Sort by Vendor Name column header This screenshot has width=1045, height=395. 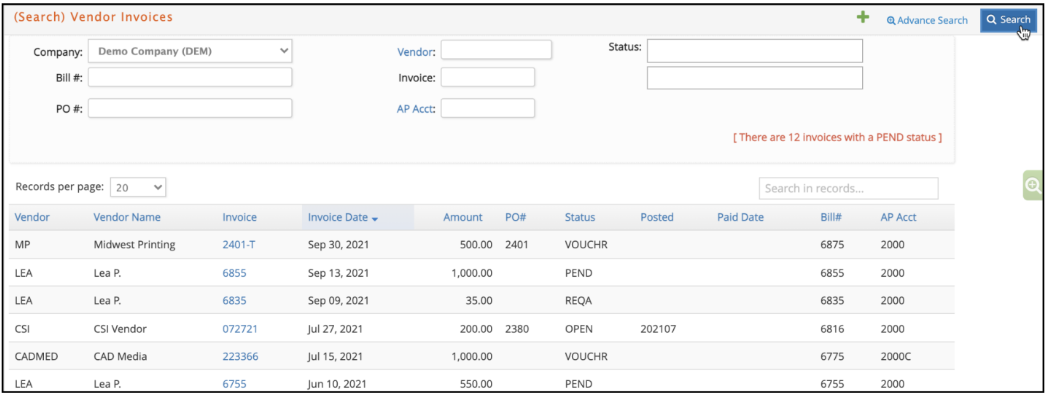click(x=127, y=217)
